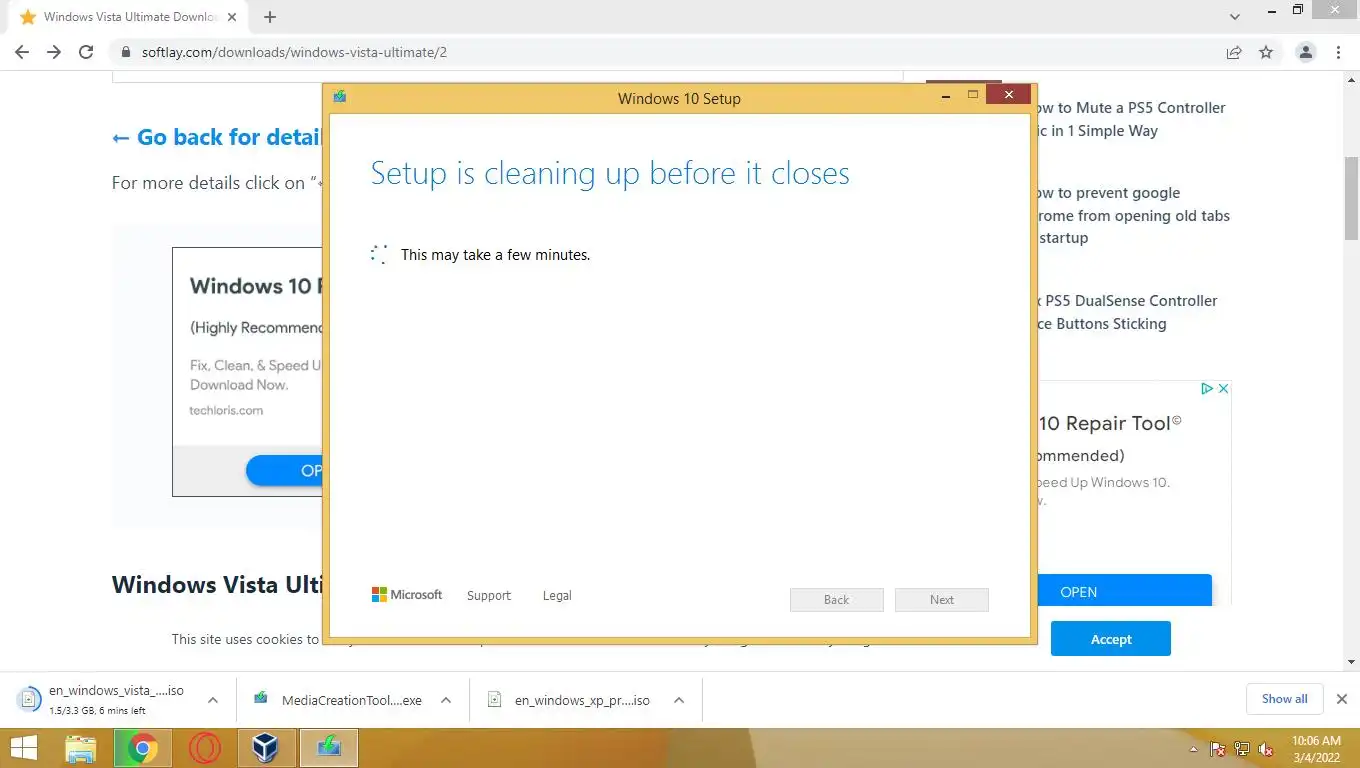
Task: Open the MediaCreationTool.exe download item
Action: pos(339,700)
